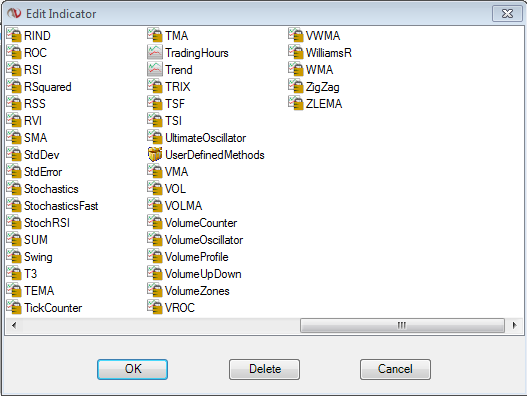Click the icon next to TEMA
Viewport: 527px width, 396px height.
pos(14,290)
